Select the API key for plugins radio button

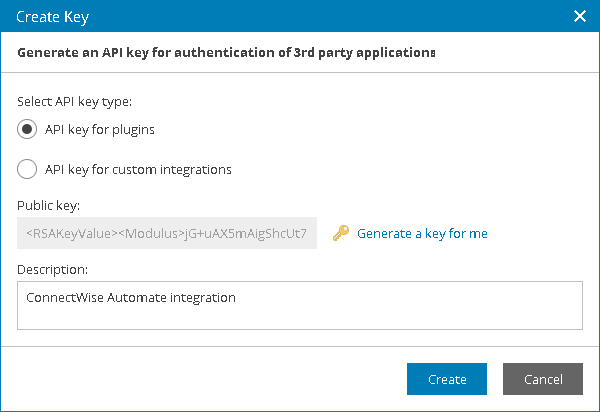(28, 129)
